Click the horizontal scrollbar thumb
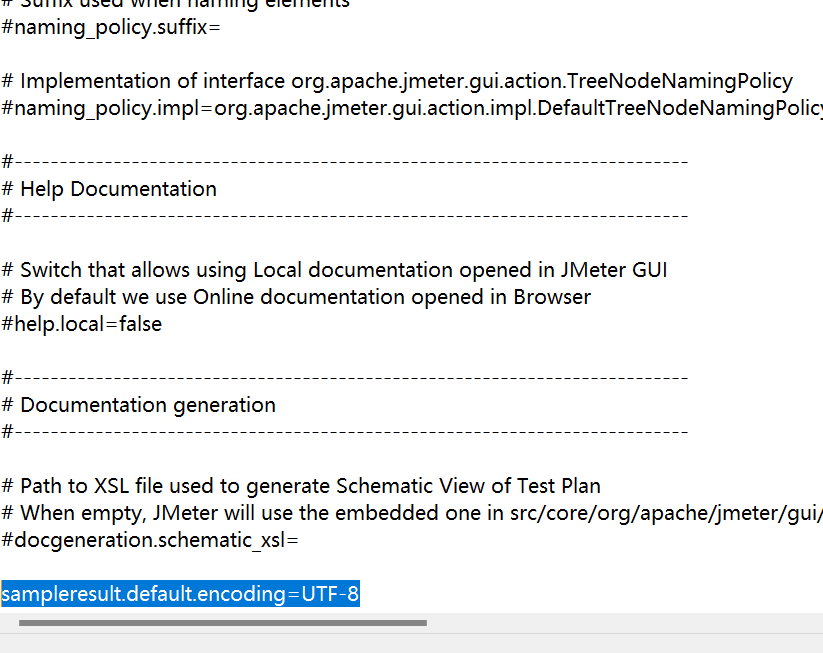The image size is (823, 653). point(223,623)
